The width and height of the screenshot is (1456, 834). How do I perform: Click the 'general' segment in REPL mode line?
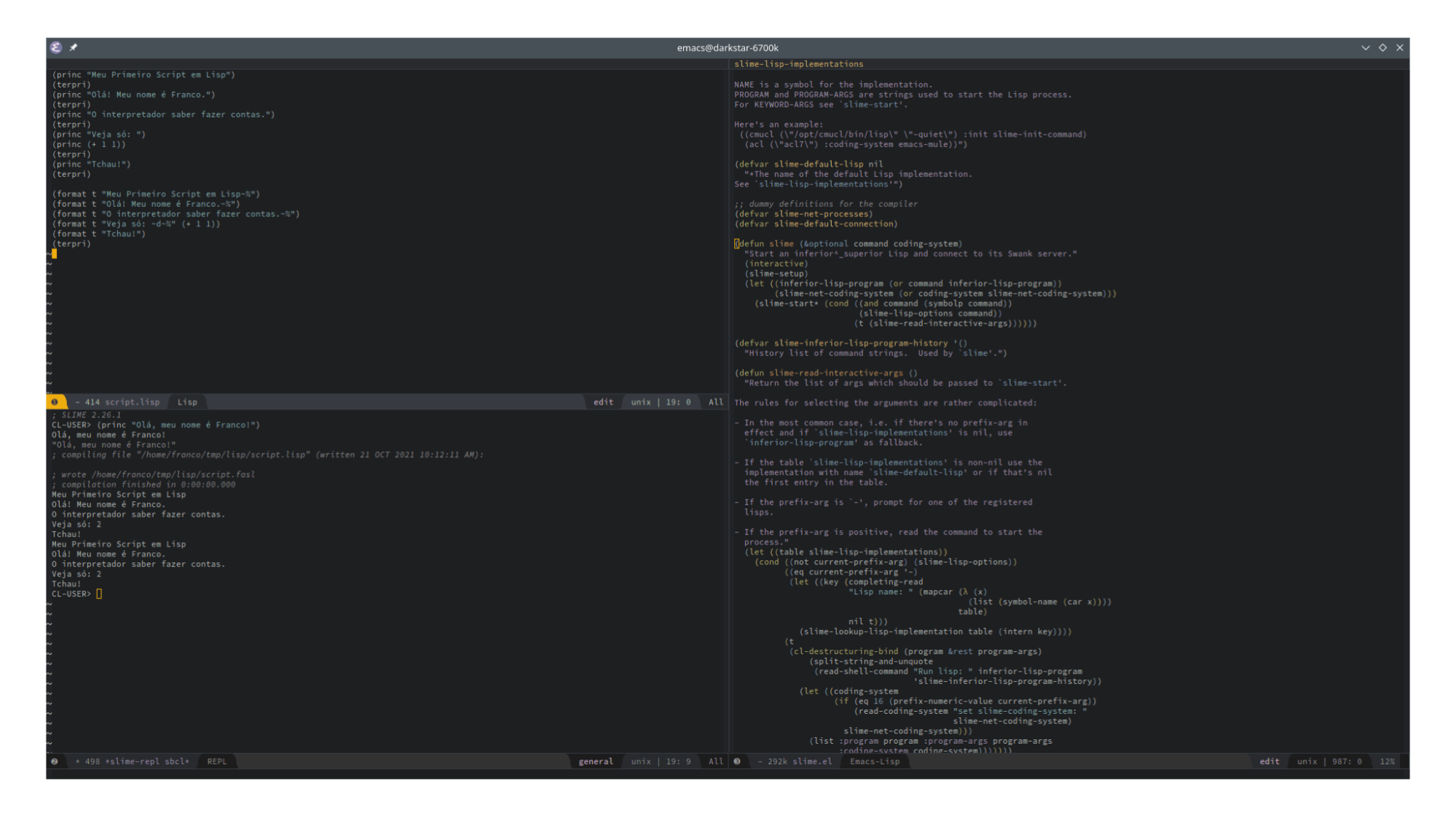click(x=596, y=762)
